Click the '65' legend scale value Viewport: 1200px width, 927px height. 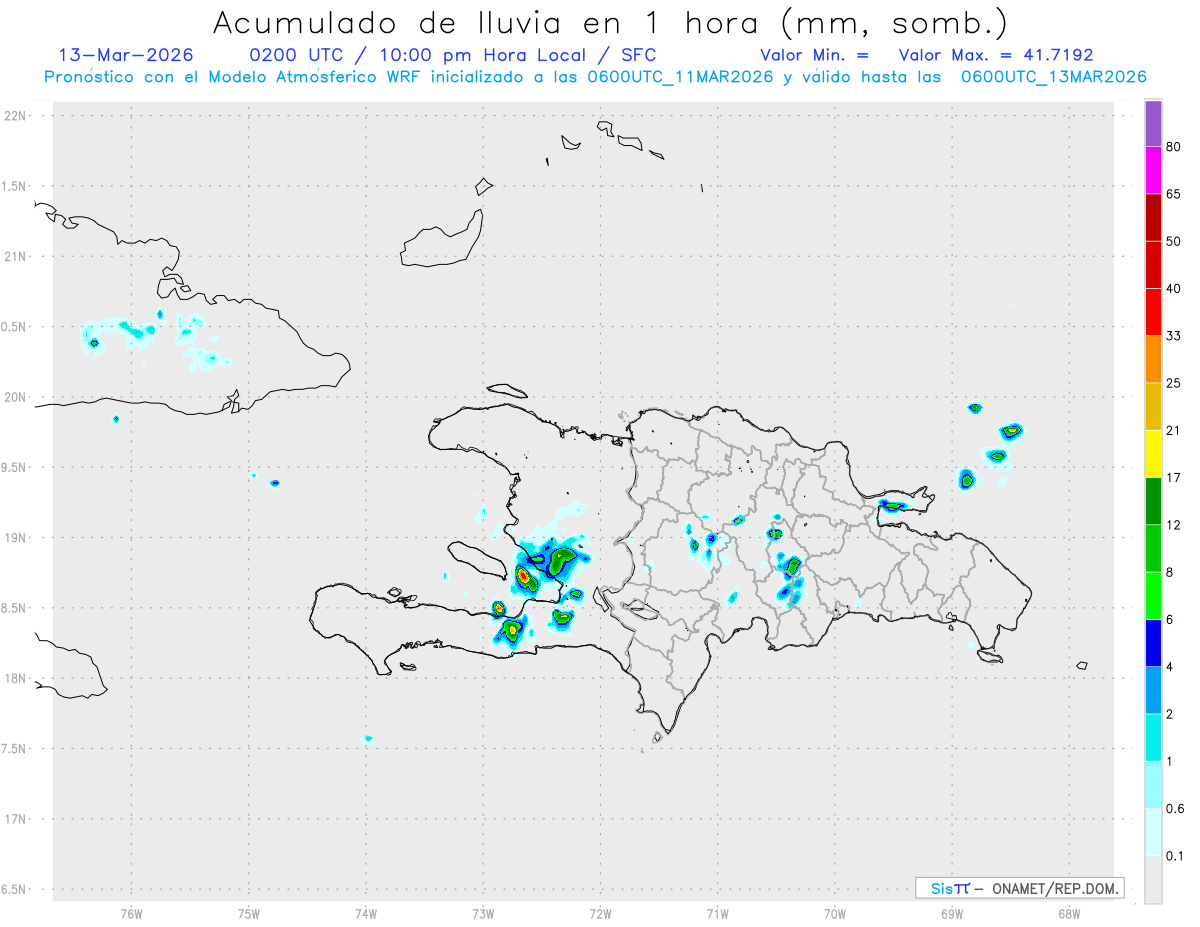pos(1174,194)
